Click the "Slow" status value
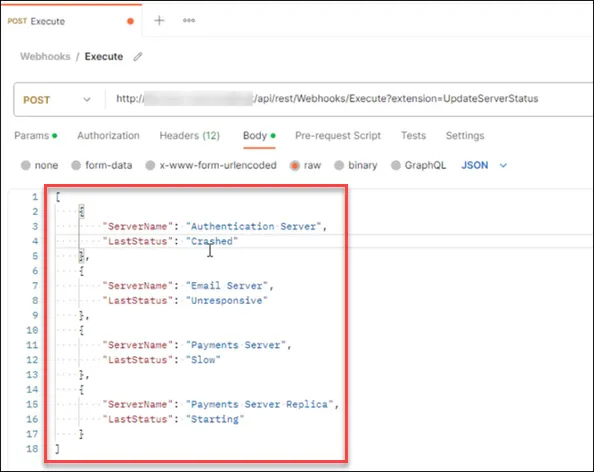The height and width of the screenshot is (472, 594). point(203,360)
